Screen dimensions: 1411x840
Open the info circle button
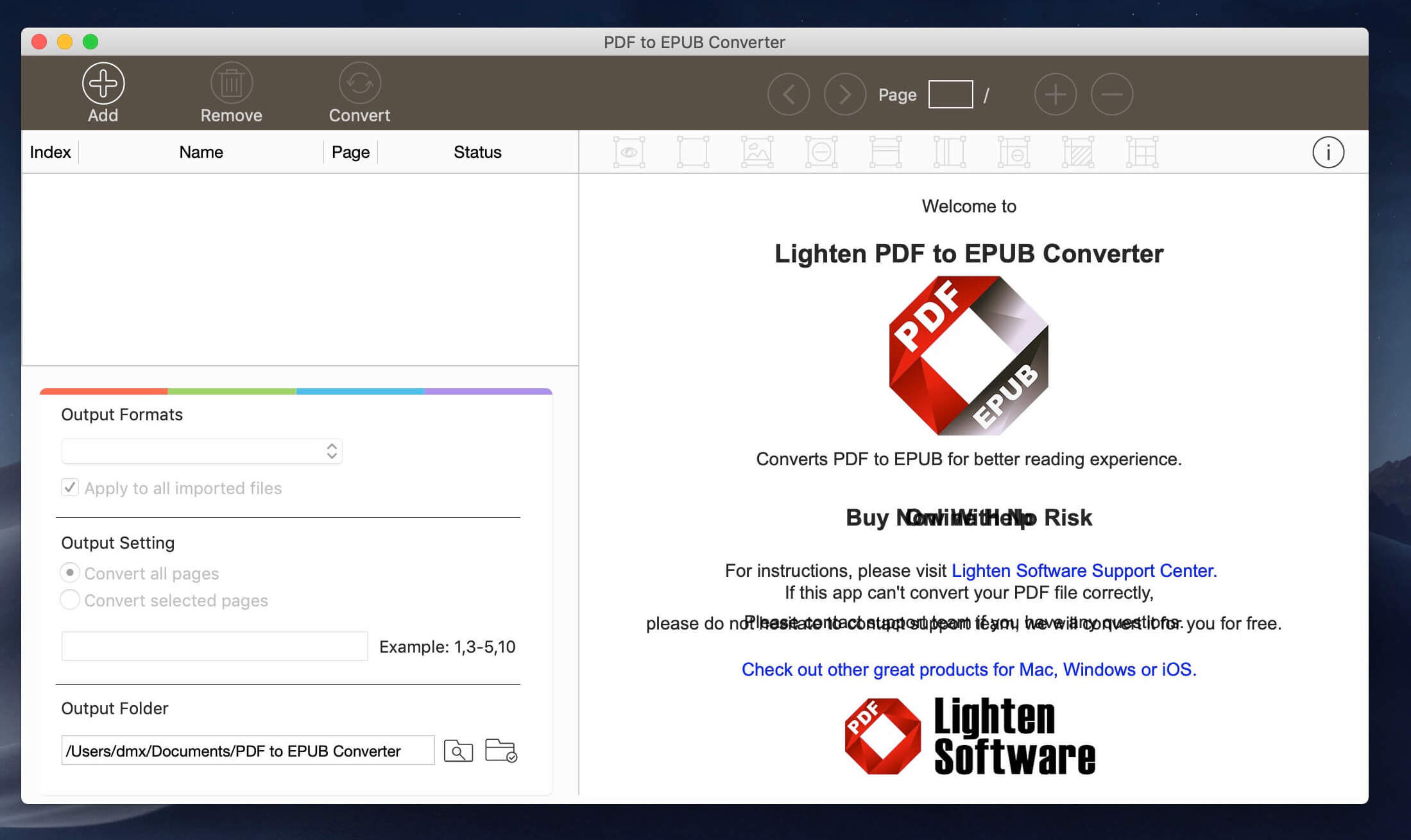[x=1328, y=152]
